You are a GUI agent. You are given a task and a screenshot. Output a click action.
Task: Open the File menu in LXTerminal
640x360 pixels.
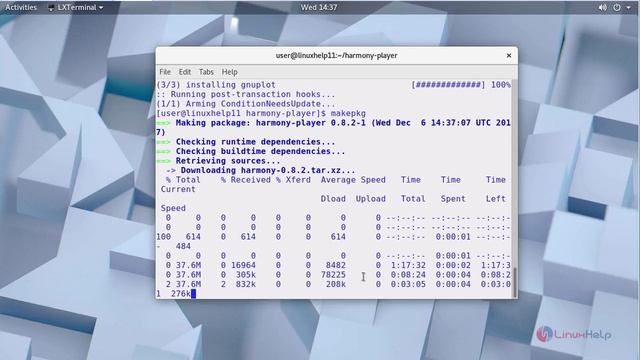point(165,72)
